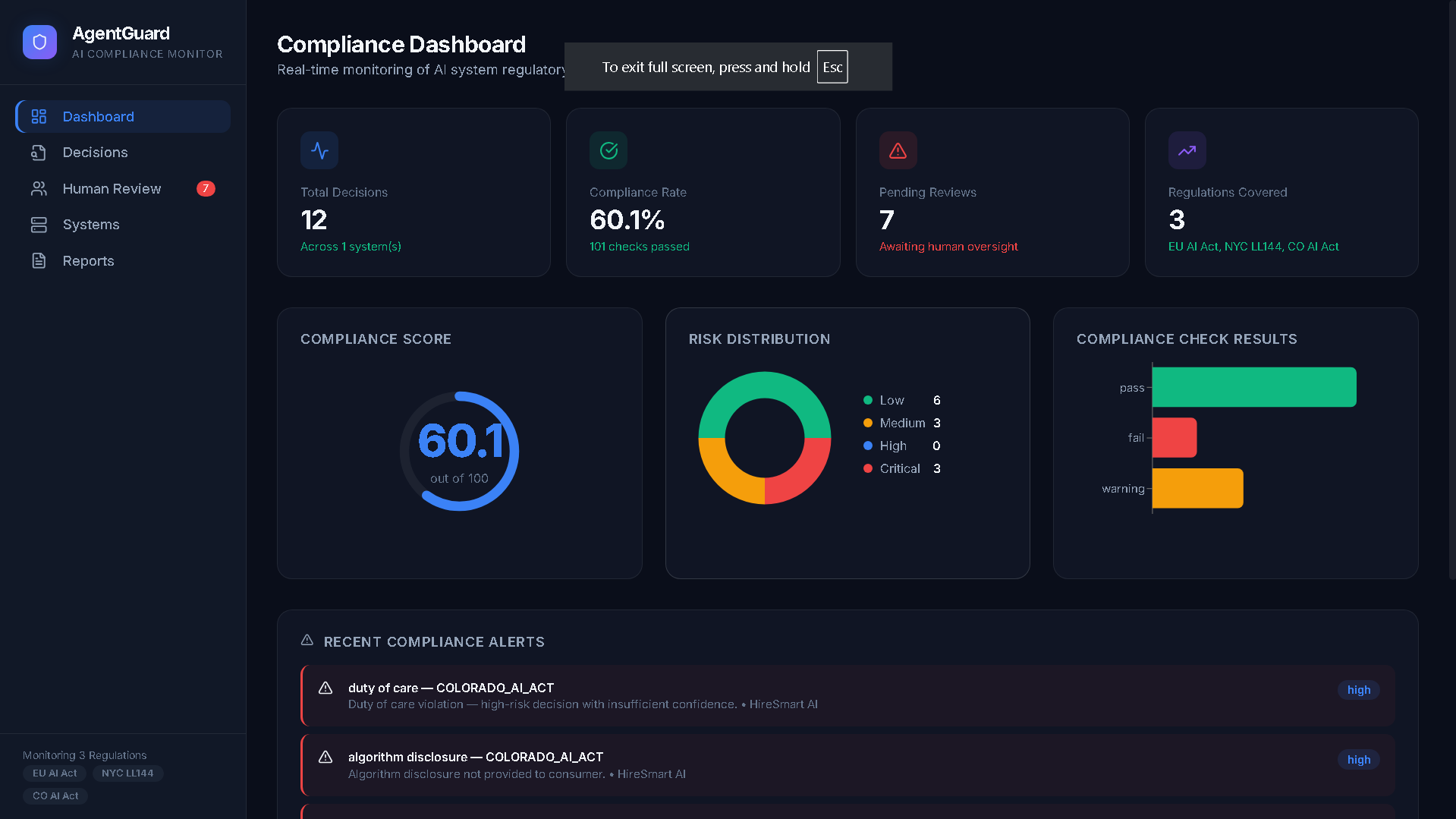
Task: Click the Decisions document icon
Action: pyautogui.click(x=39, y=153)
